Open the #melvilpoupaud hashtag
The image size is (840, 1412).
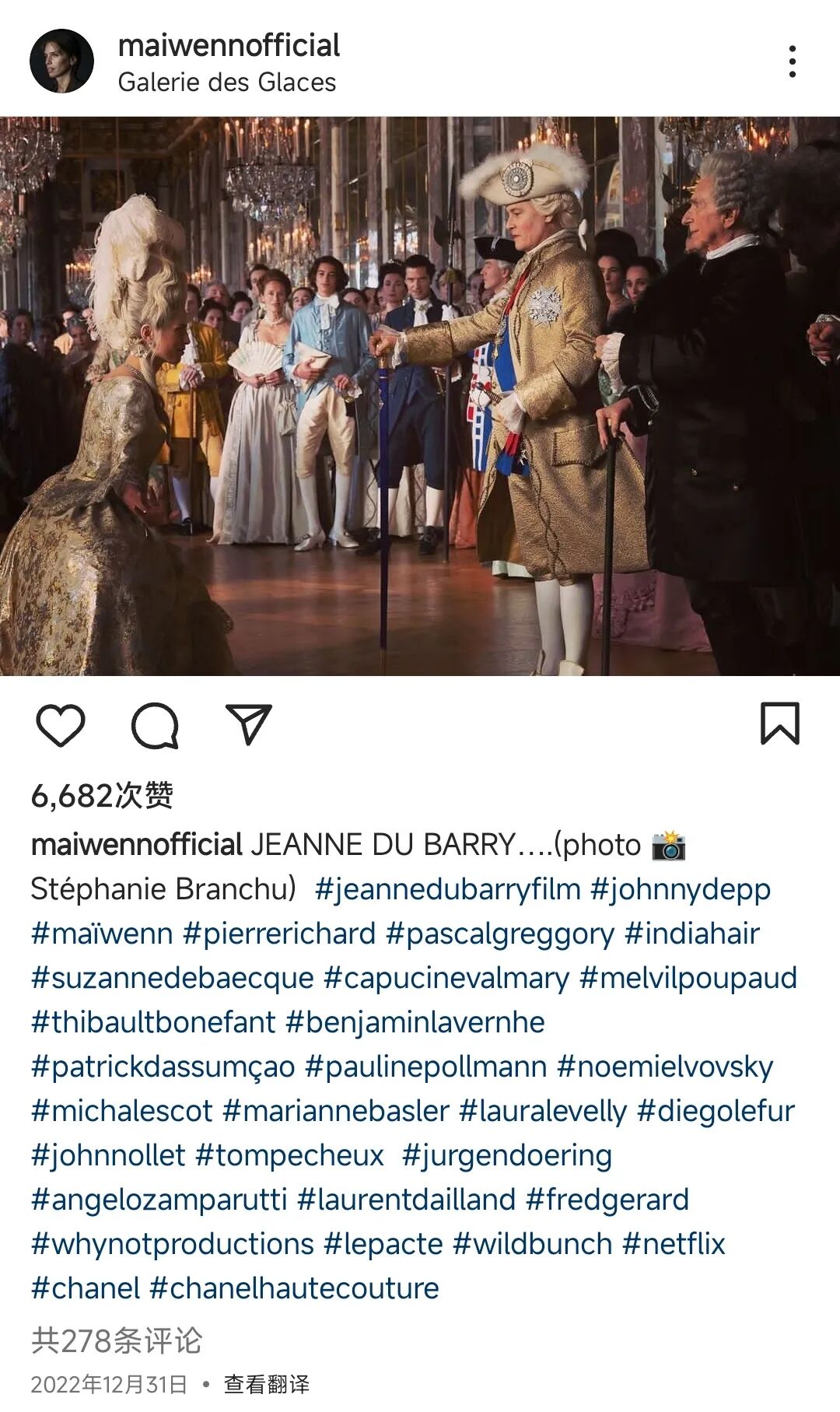click(688, 977)
